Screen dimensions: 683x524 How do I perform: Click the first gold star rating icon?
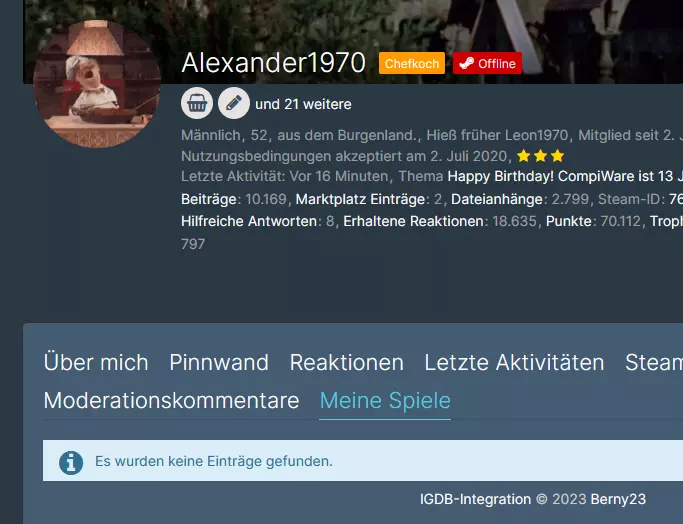tap(524, 156)
